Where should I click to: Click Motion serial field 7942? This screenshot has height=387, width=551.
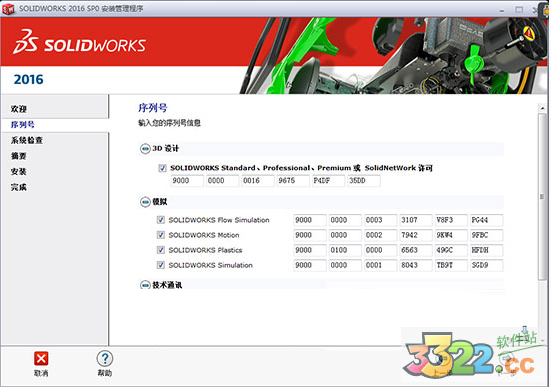[x=416, y=235]
